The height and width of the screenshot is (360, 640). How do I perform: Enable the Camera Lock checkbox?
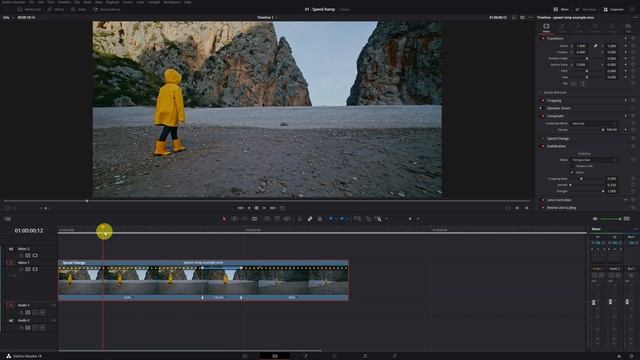[x=572, y=166]
